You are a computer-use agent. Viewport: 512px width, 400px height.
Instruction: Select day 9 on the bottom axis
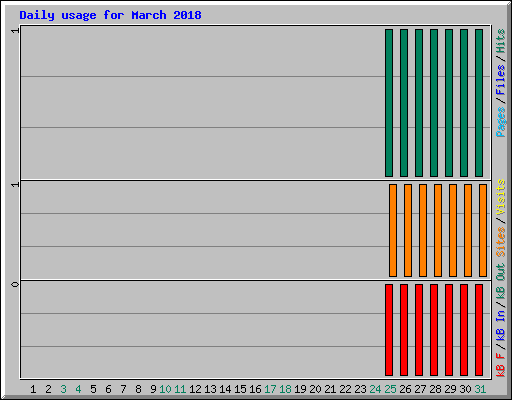[153, 389]
